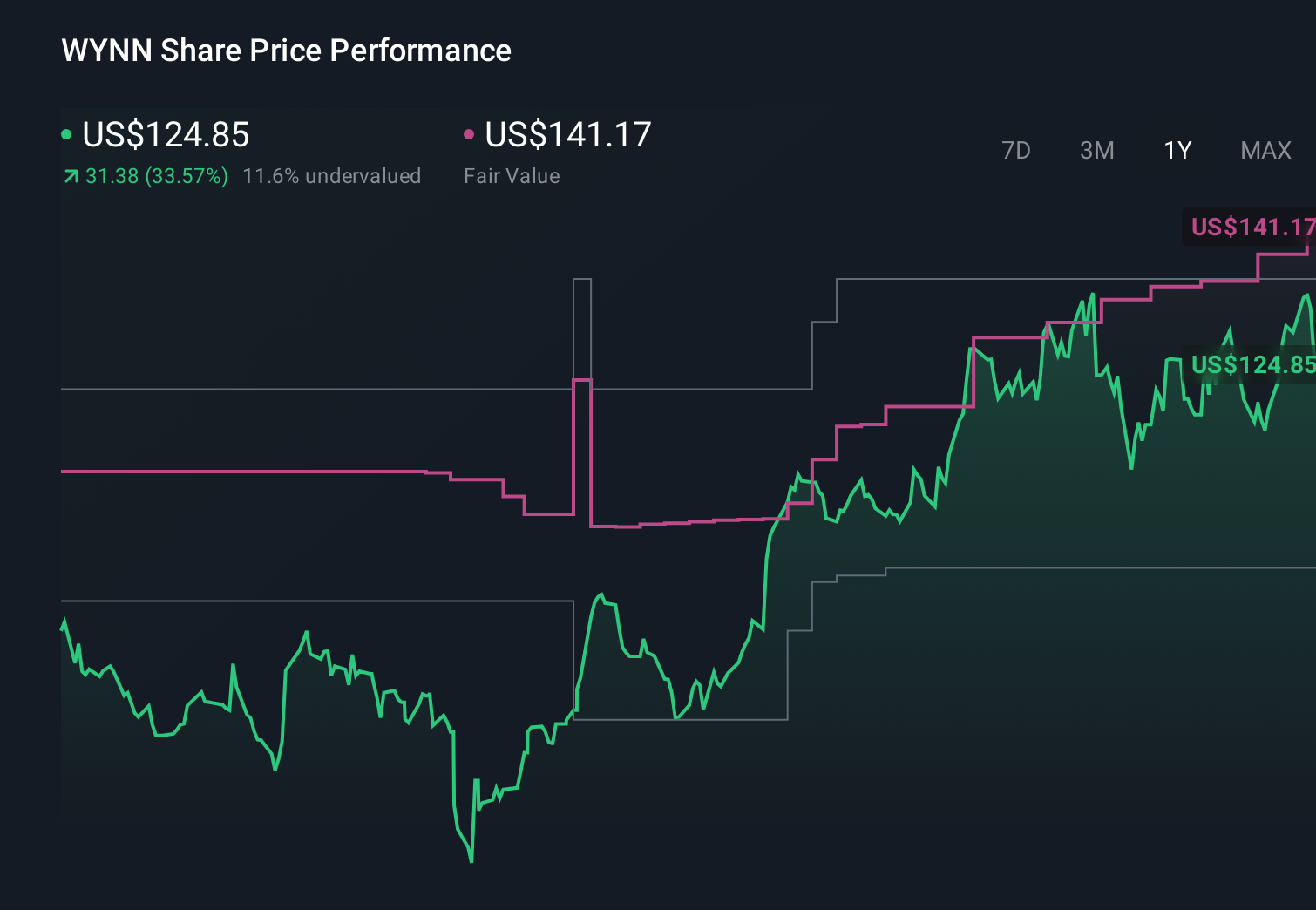Click the green share price legend dot
Viewport: 1316px width, 910px height.
(66, 134)
